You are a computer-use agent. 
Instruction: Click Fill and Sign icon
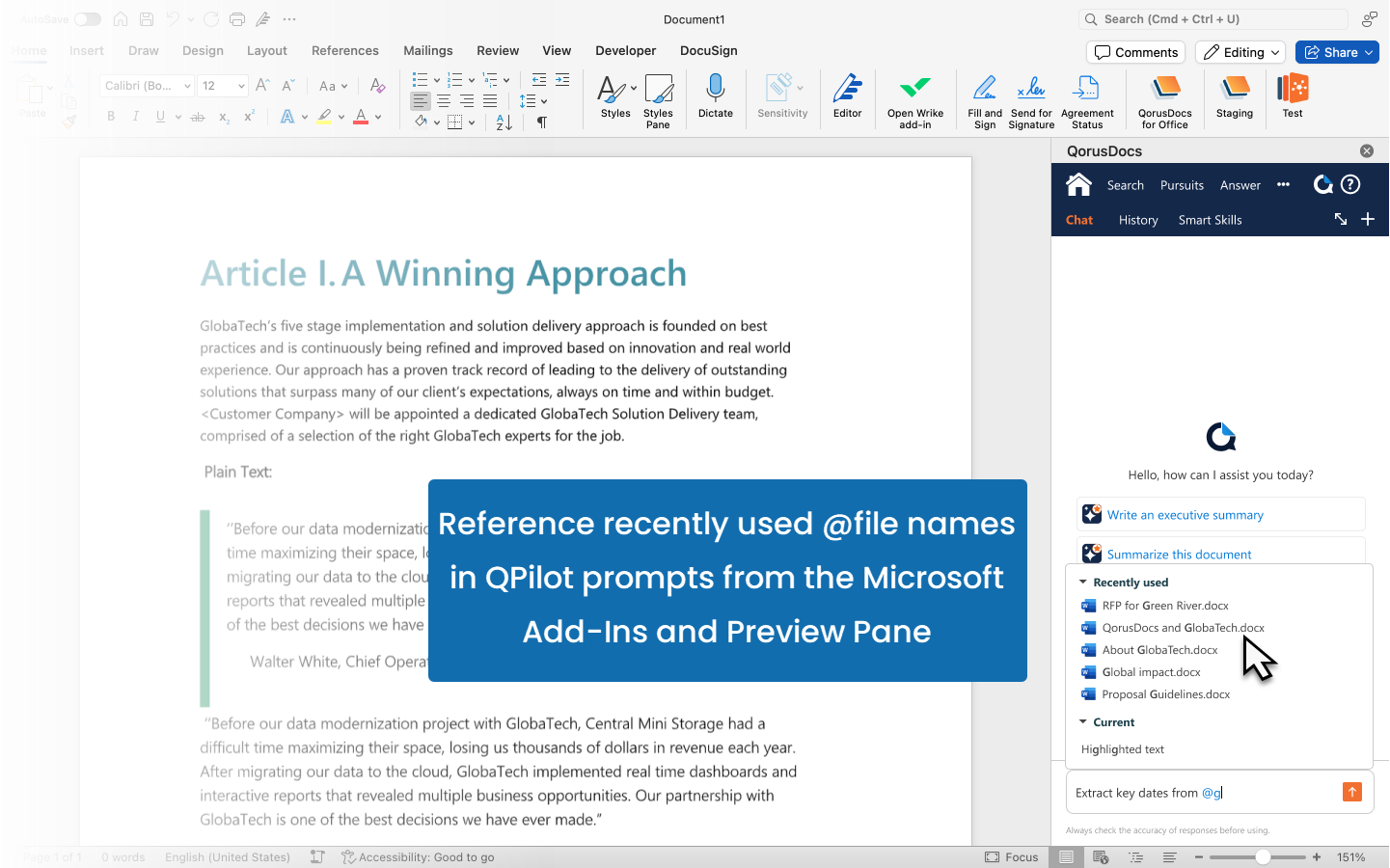pos(985,100)
